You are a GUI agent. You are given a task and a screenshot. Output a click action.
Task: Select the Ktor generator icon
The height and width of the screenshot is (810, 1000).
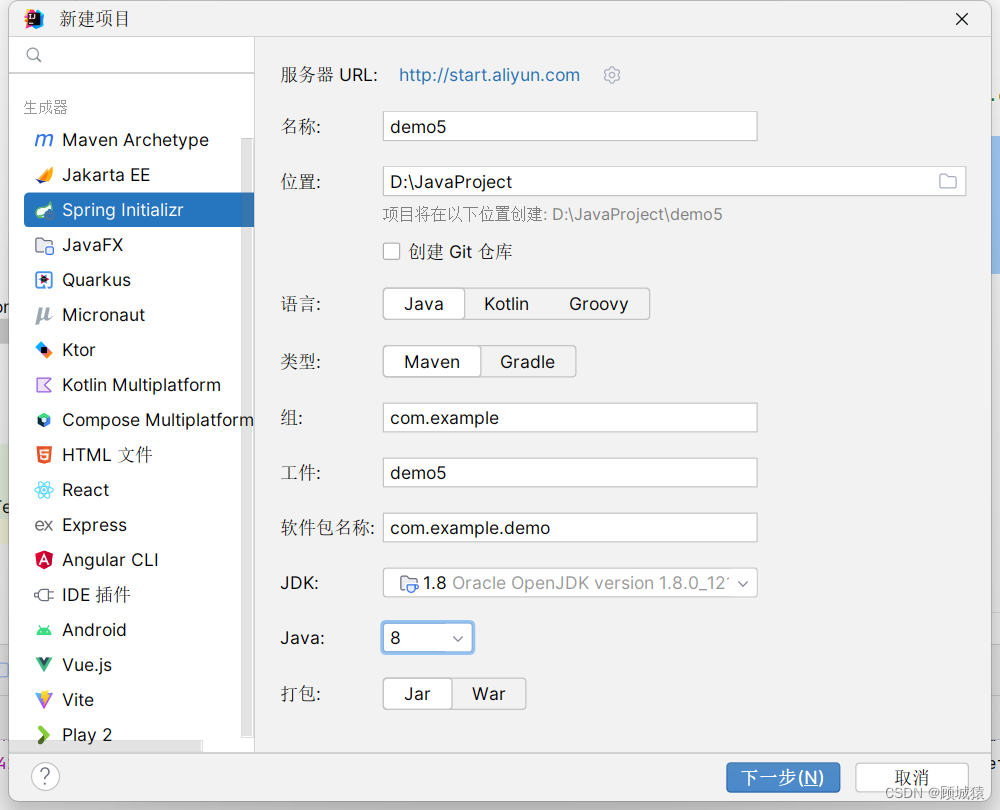click(x=43, y=350)
